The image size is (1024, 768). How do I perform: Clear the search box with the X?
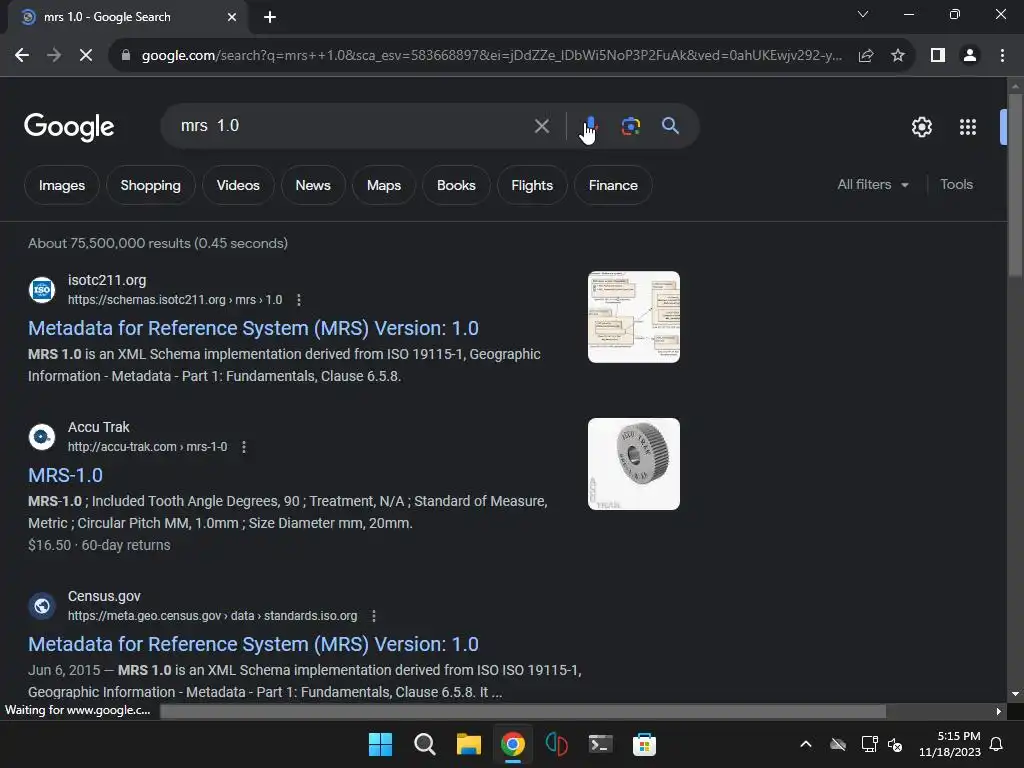541,126
